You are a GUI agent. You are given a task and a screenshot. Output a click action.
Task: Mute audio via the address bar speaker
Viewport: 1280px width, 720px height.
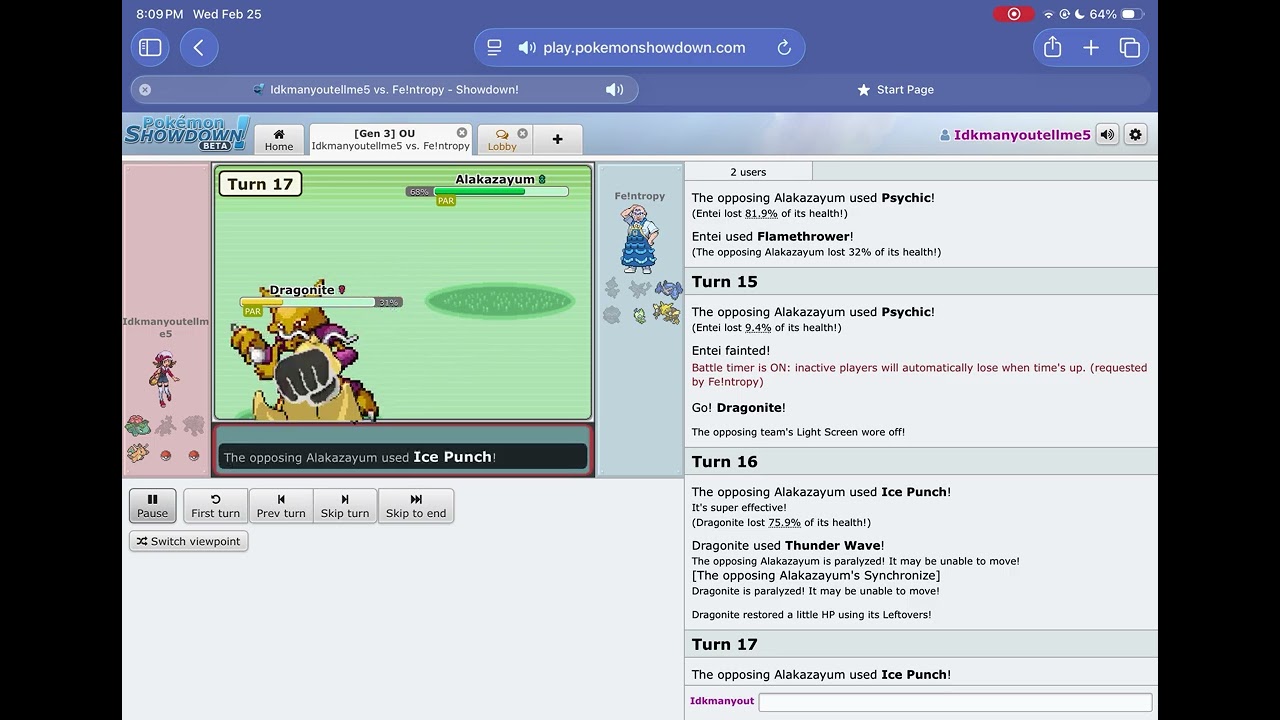click(527, 47)
